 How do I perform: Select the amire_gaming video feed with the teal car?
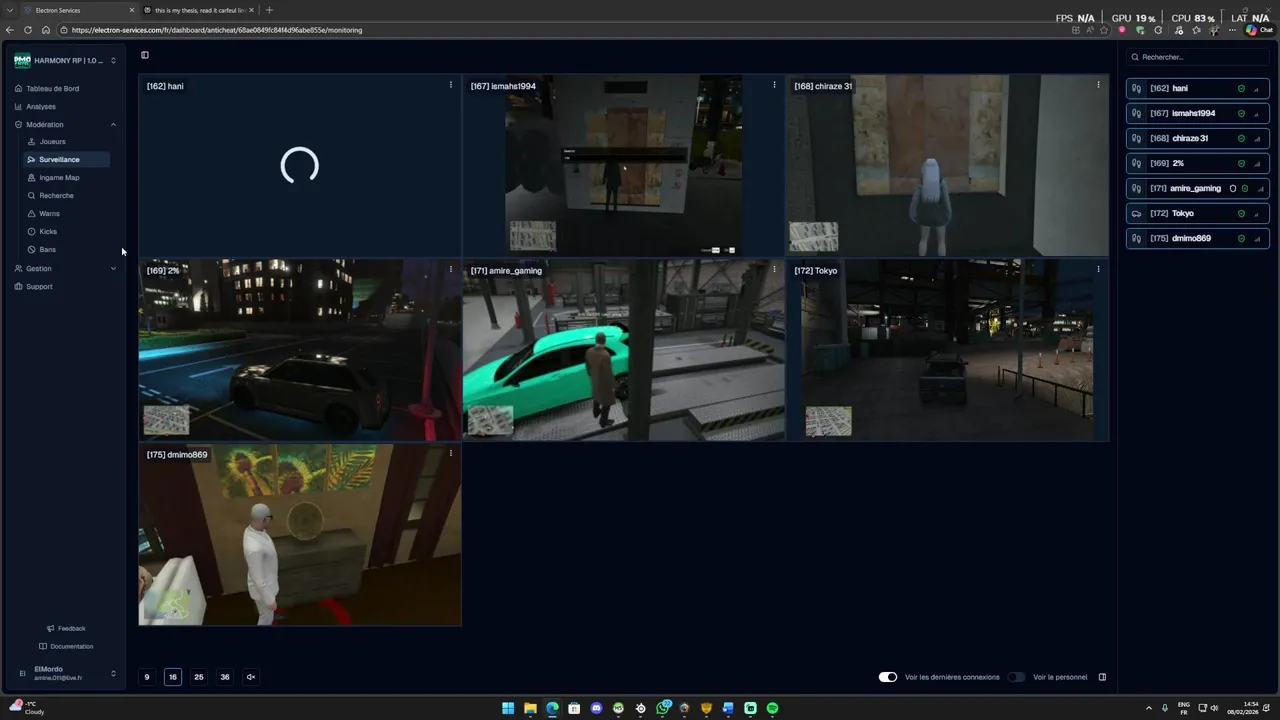[623, 350]
